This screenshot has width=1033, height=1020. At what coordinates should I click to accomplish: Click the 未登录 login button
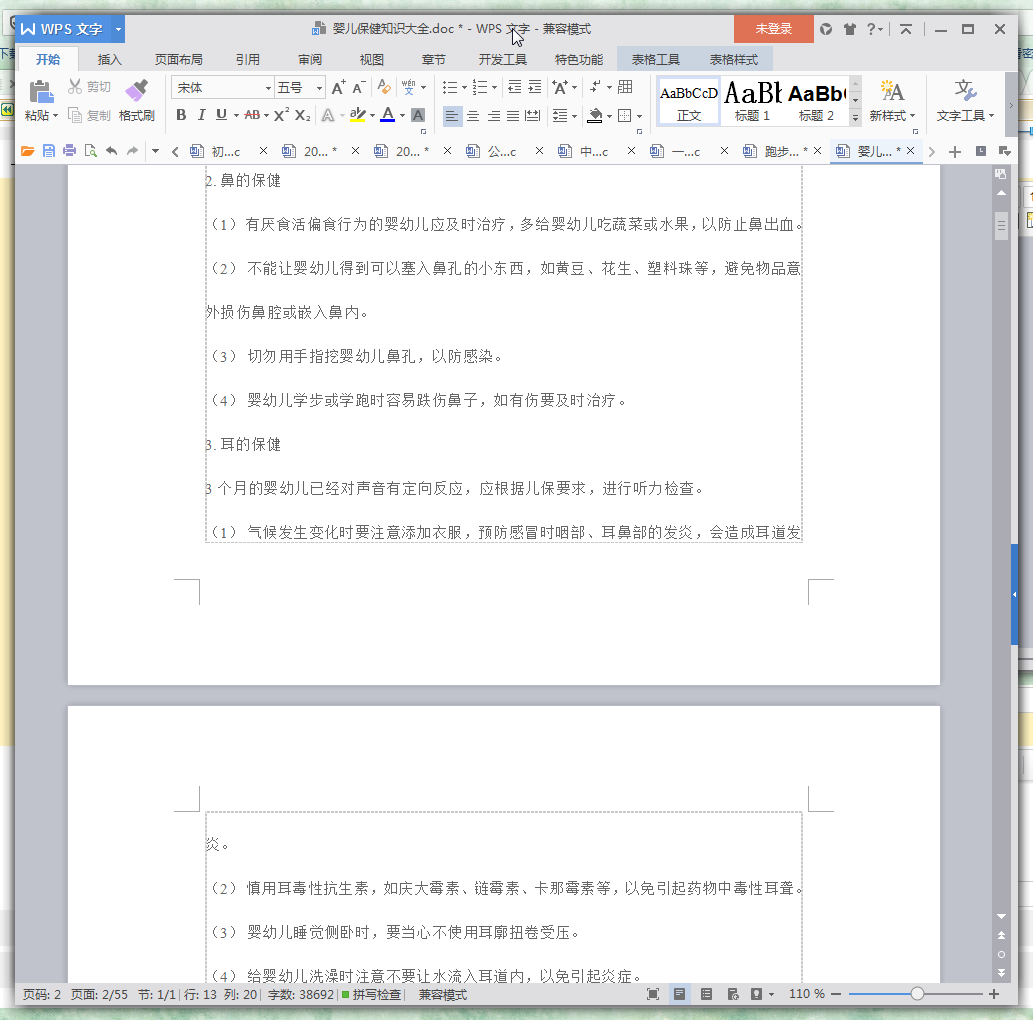[773, 29]
